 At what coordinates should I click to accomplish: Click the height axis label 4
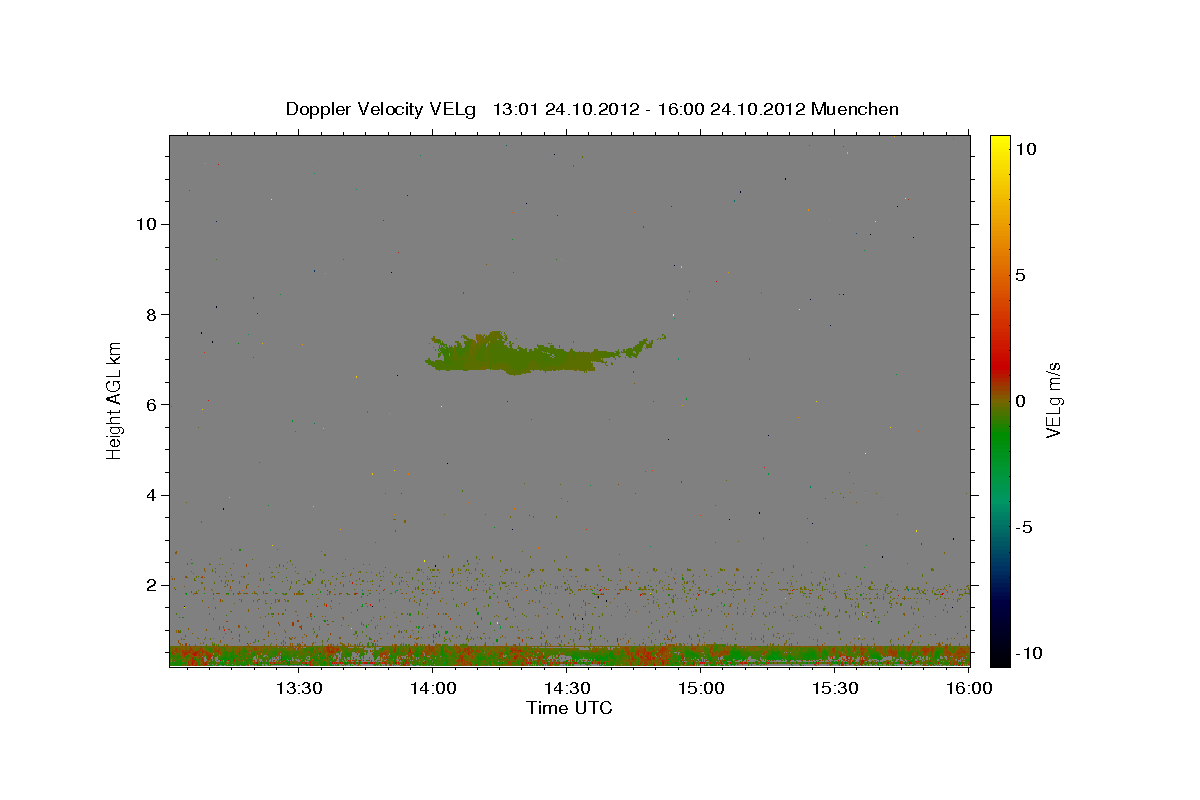coord(152,495)
